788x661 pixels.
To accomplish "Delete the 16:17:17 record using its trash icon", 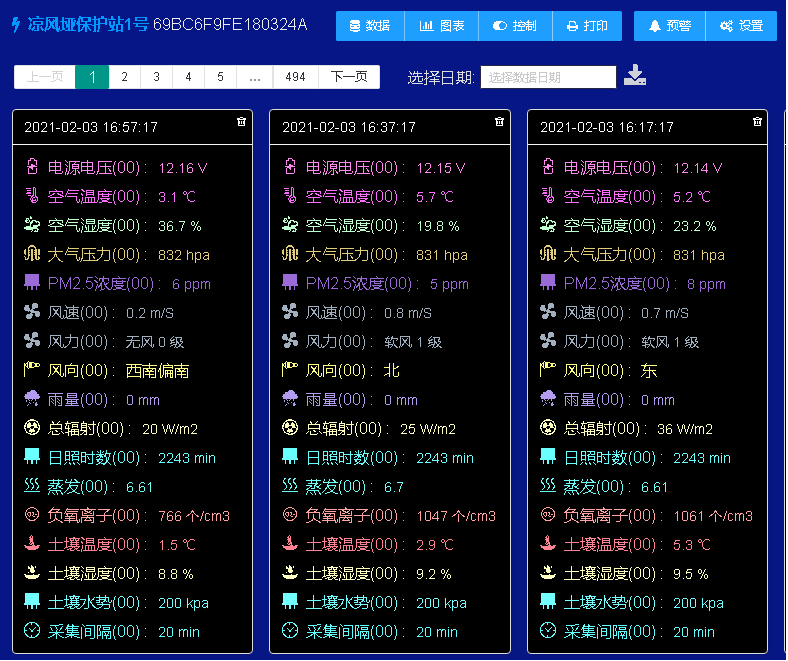I will (x=757, y=121).
